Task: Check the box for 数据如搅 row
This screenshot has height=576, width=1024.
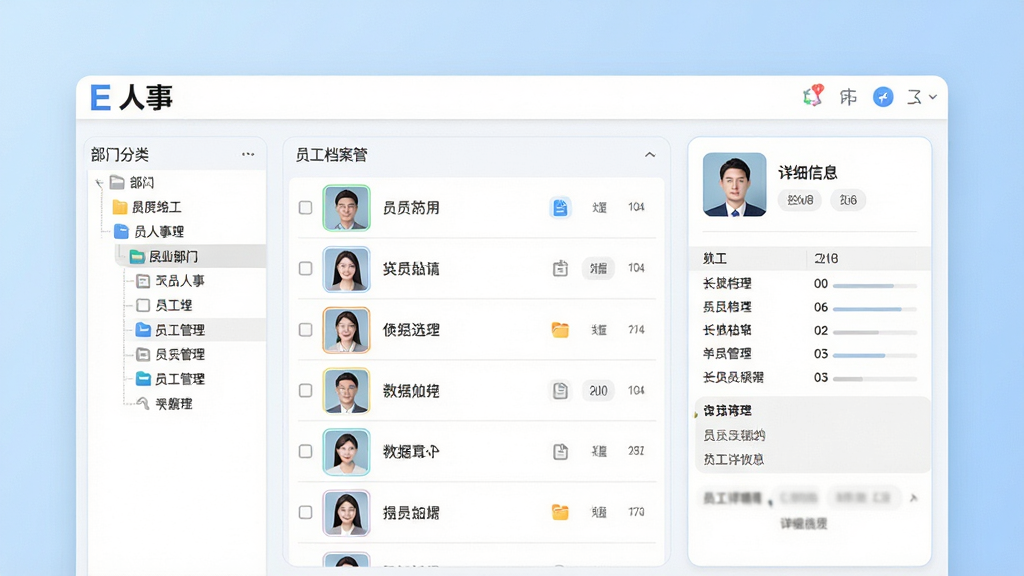Action: pyautogui.click(x=305, y=391)
